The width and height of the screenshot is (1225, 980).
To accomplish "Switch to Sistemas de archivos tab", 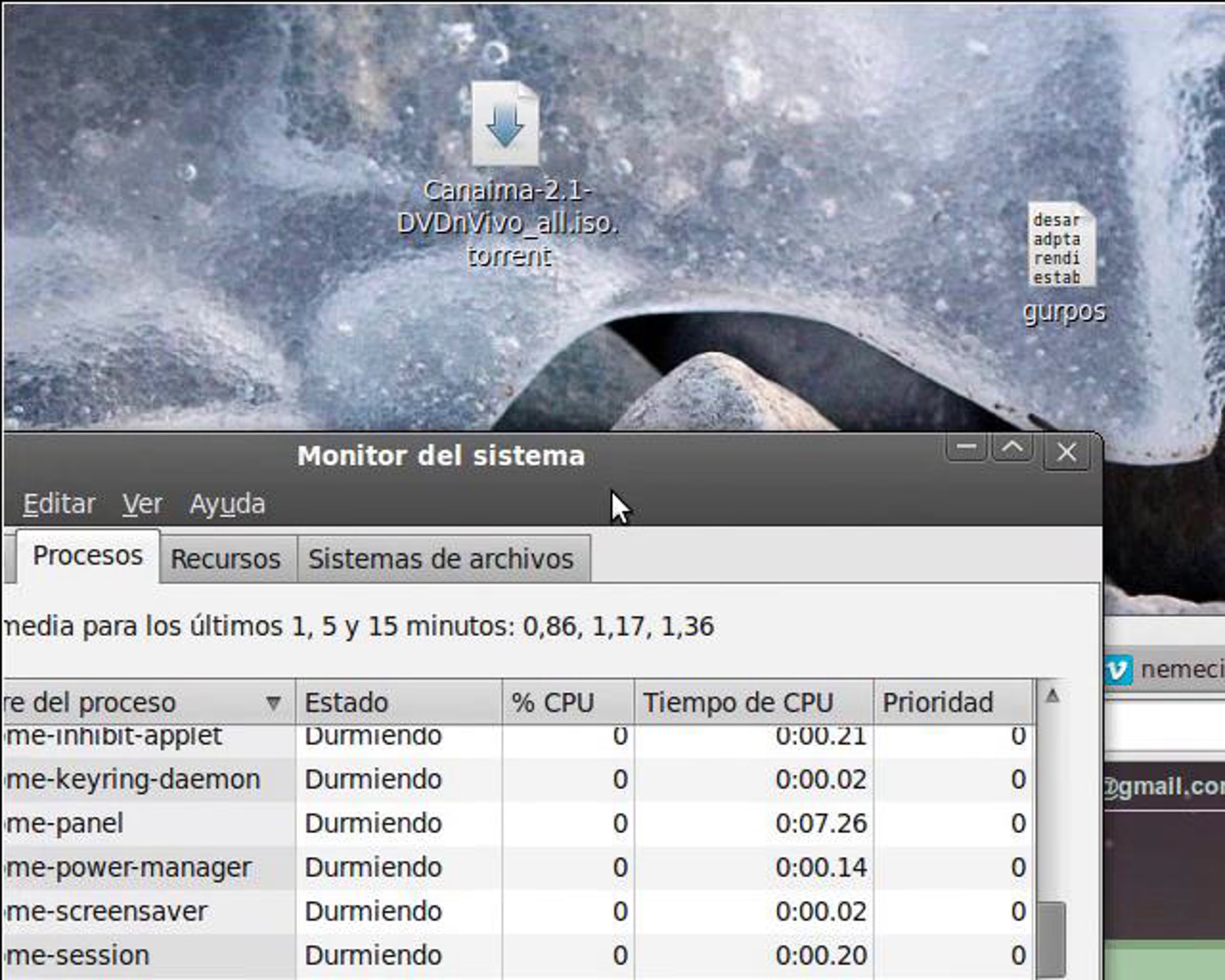I will [441, 559].
